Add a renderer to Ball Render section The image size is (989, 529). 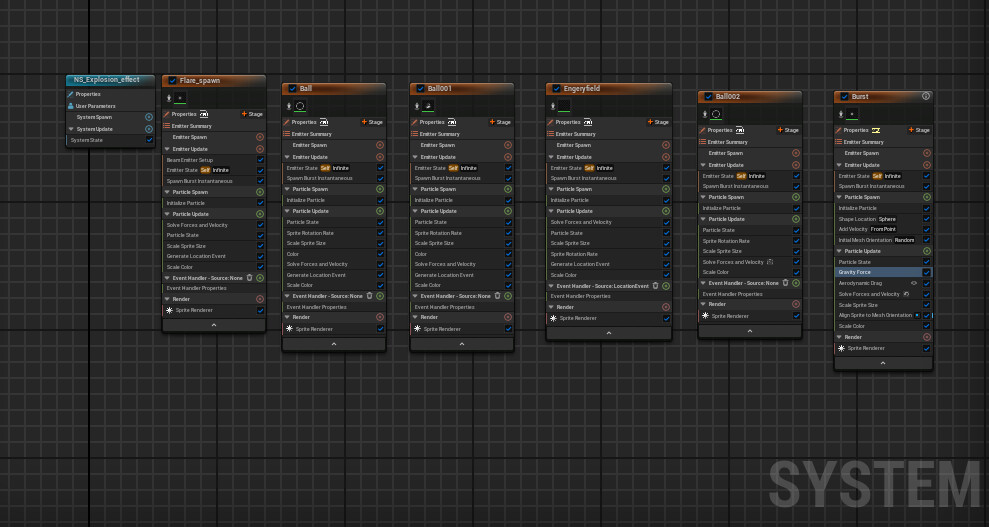pos(380,317)
